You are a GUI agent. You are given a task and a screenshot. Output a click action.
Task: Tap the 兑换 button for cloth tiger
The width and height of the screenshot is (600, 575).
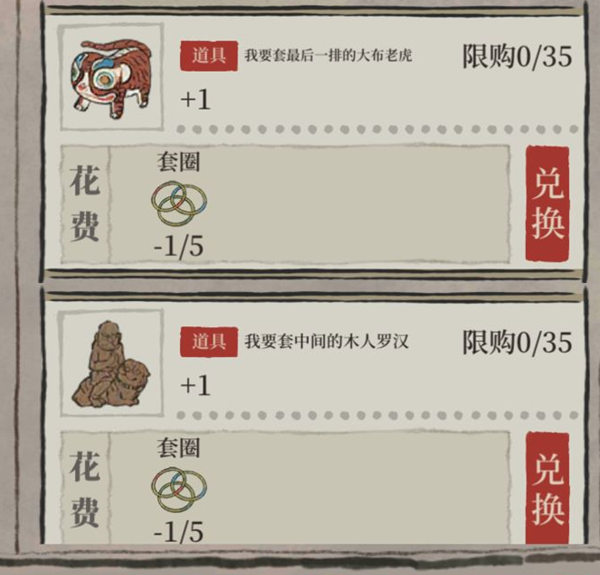pos(548,204)
